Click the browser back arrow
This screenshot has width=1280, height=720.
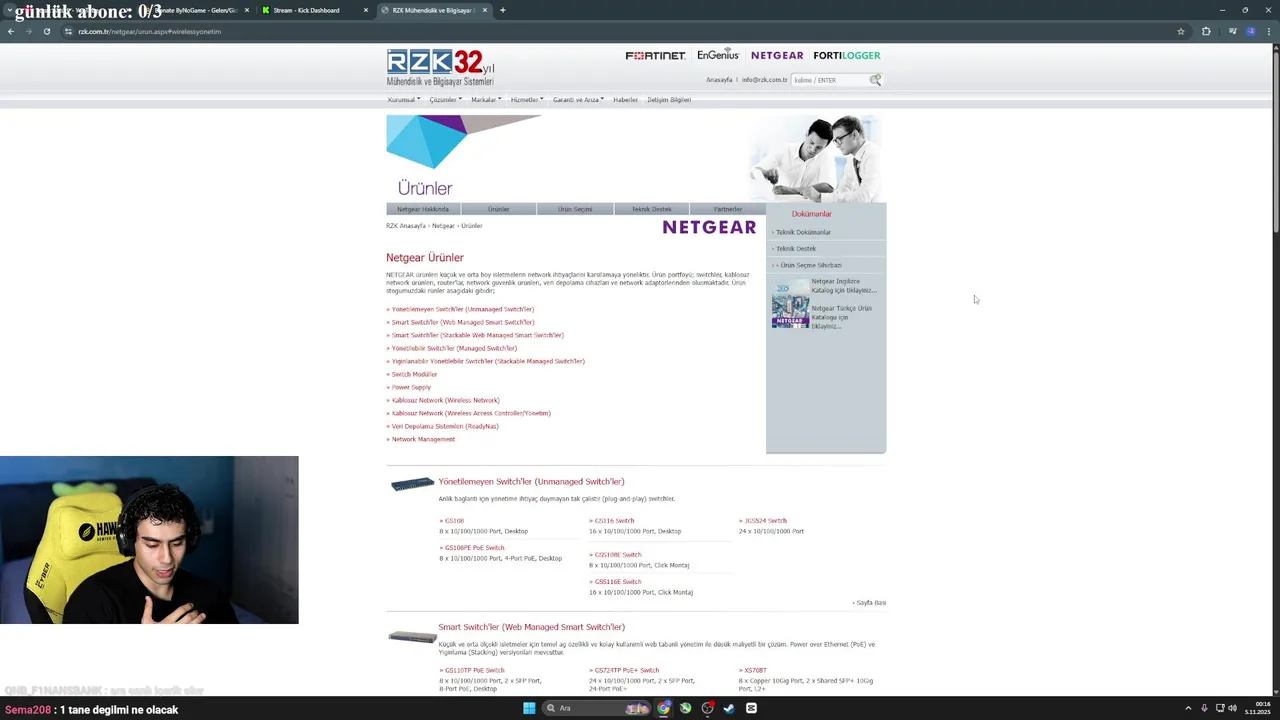pyautogui.click(x=11, y=31)
